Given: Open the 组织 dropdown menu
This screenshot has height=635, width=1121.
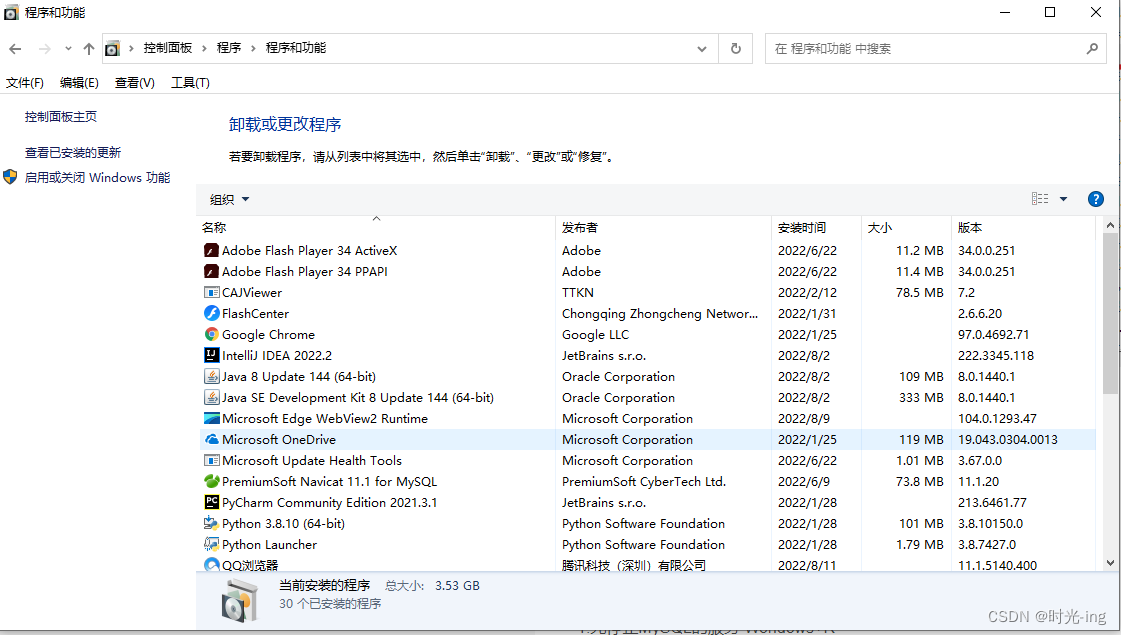Looking at the screenshot, I should (229, 200).
